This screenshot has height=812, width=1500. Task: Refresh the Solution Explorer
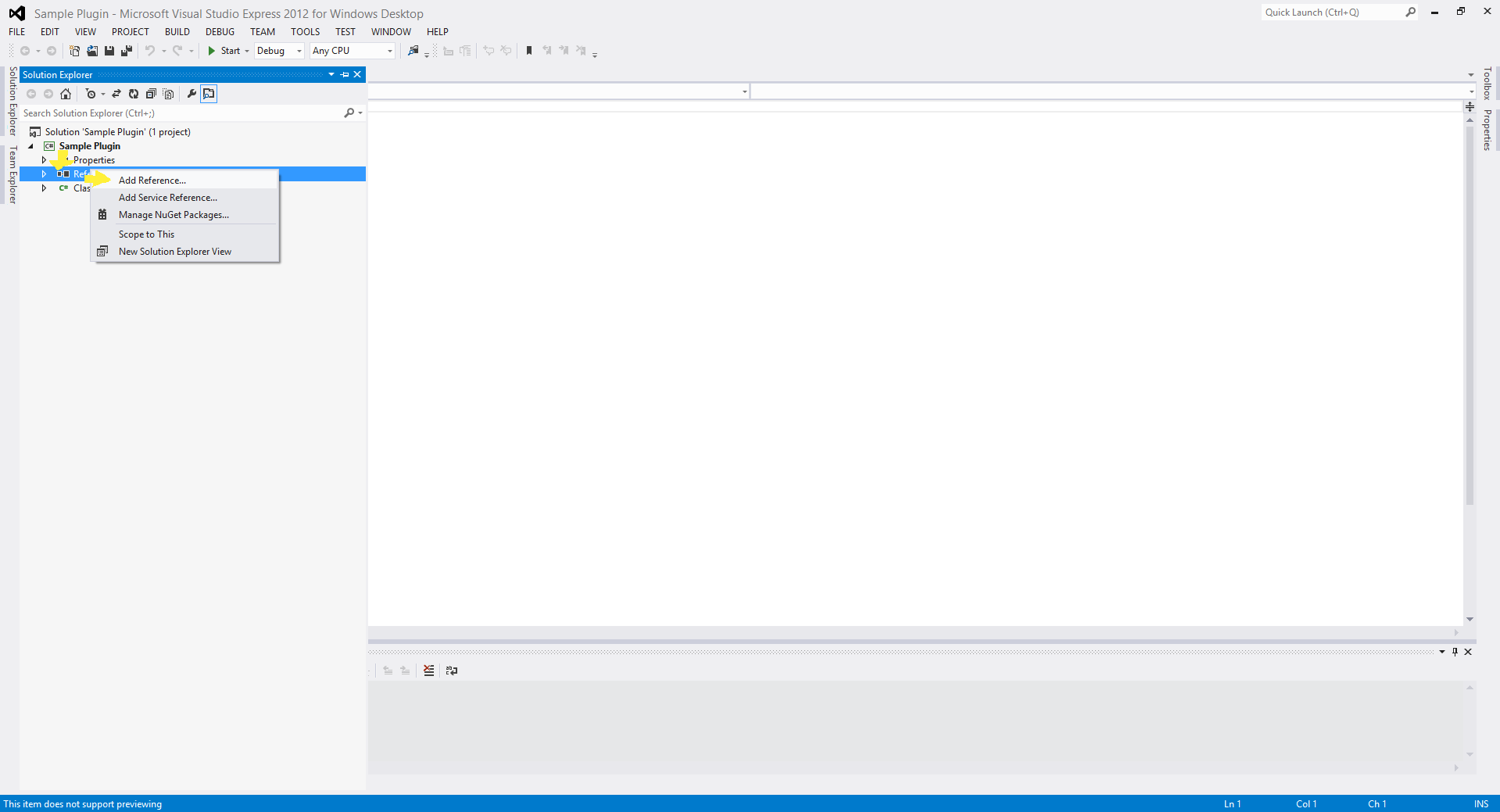coord(134,94)
